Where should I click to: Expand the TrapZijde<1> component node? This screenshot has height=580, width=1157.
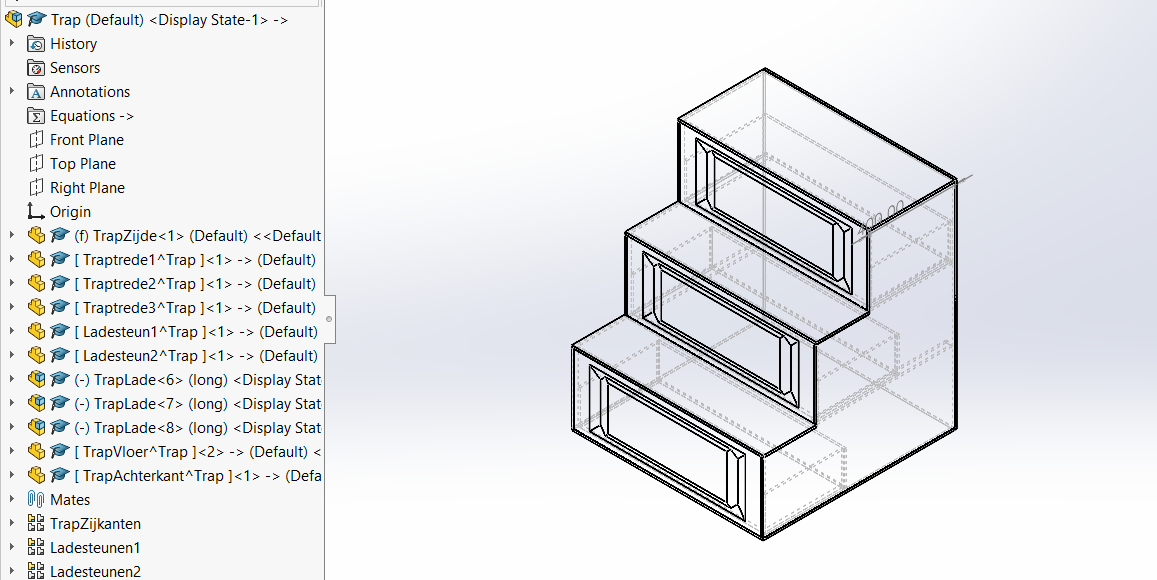tap(12, 236)
